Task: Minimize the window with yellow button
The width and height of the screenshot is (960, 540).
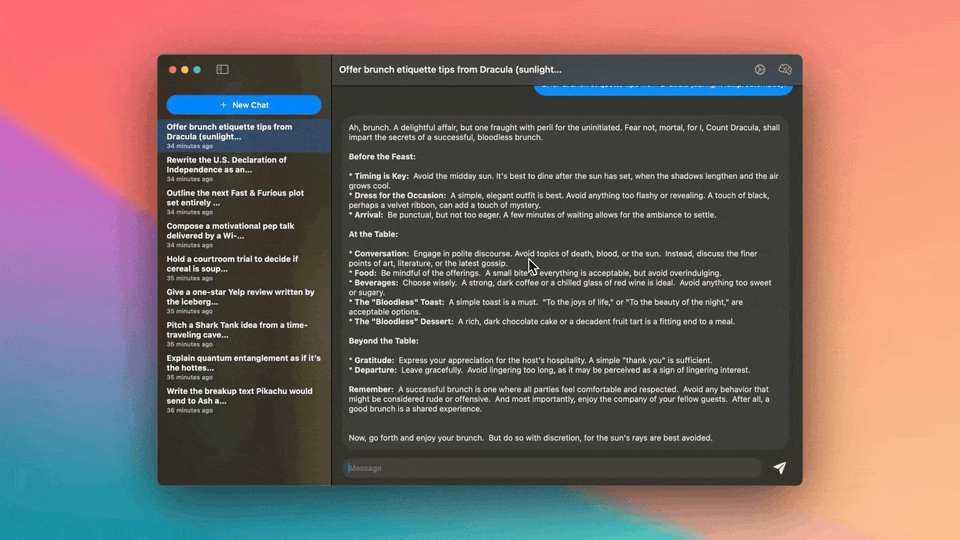Action: point(185,70)
